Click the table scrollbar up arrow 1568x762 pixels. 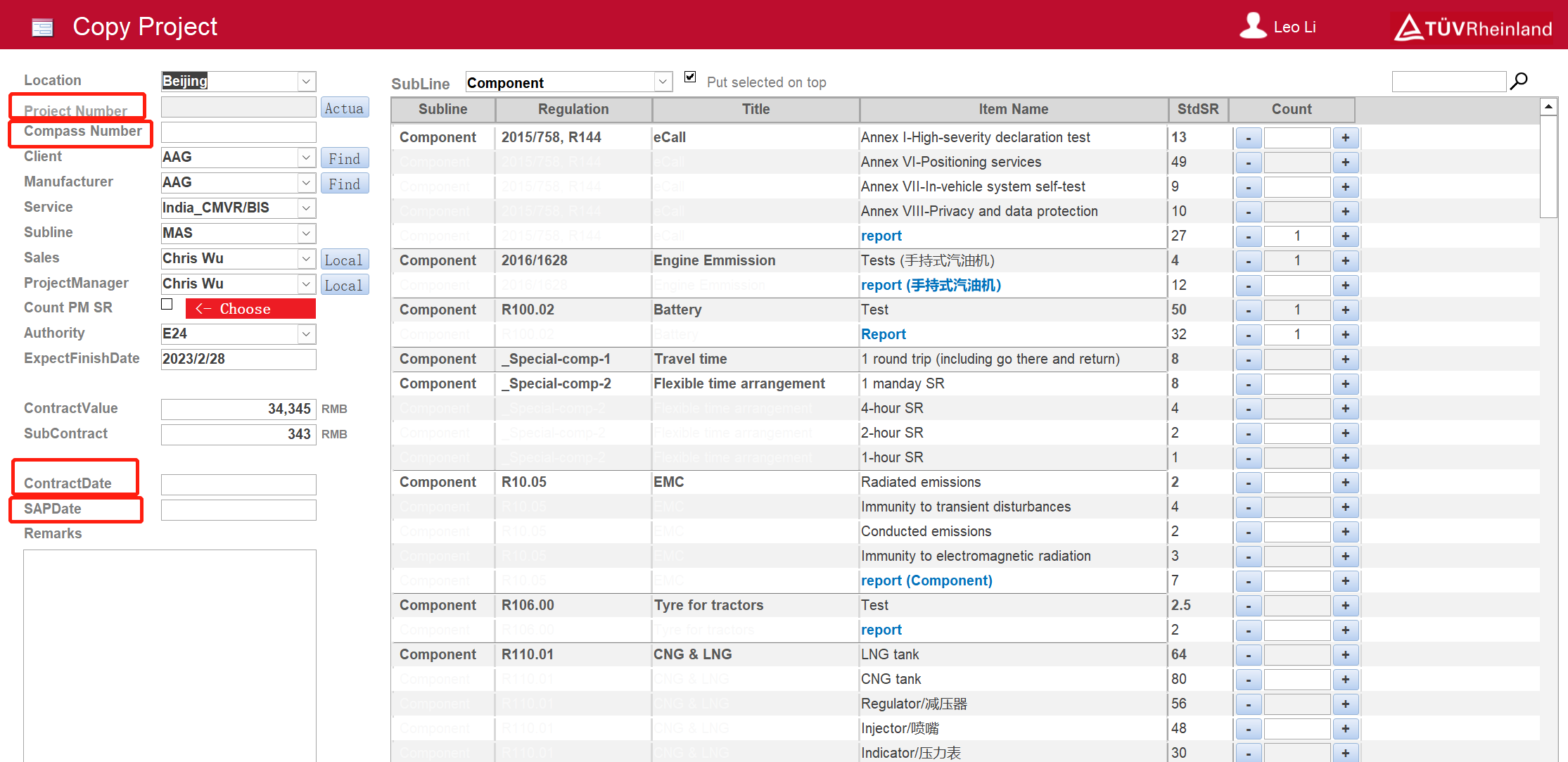click(1548, 107)
